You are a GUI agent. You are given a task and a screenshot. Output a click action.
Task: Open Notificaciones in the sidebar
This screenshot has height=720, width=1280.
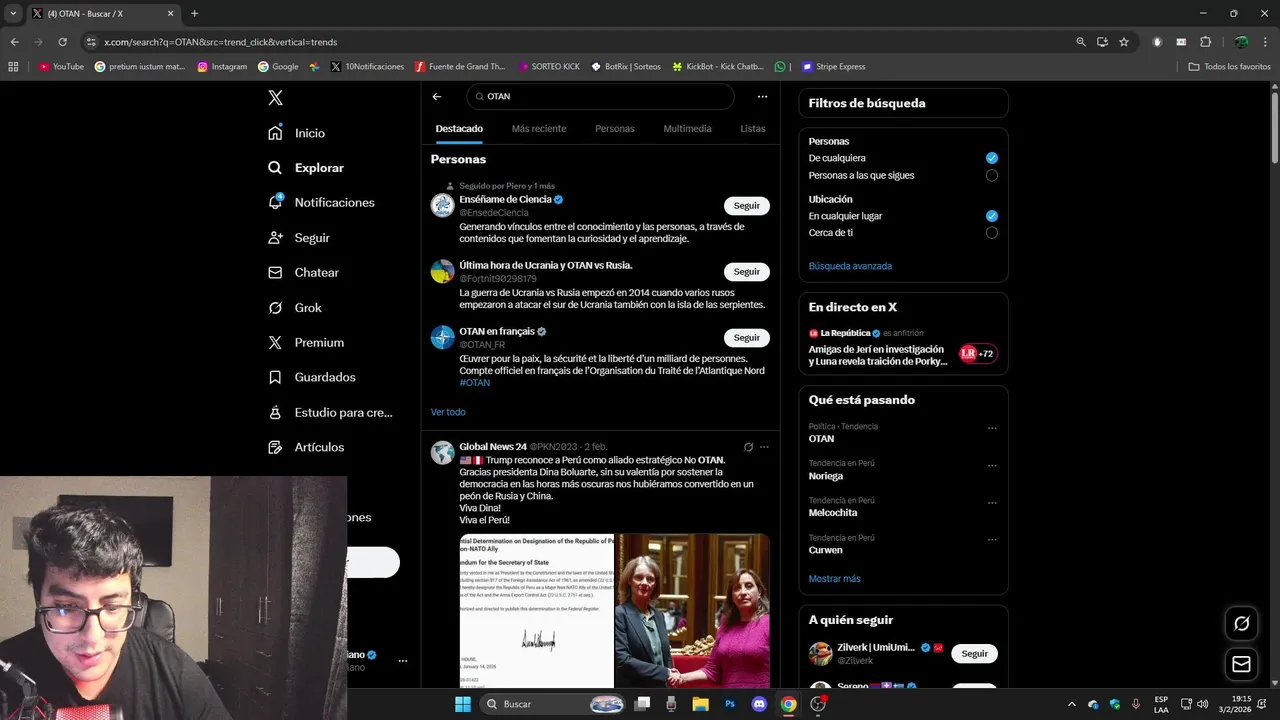[x=321, y=202]
